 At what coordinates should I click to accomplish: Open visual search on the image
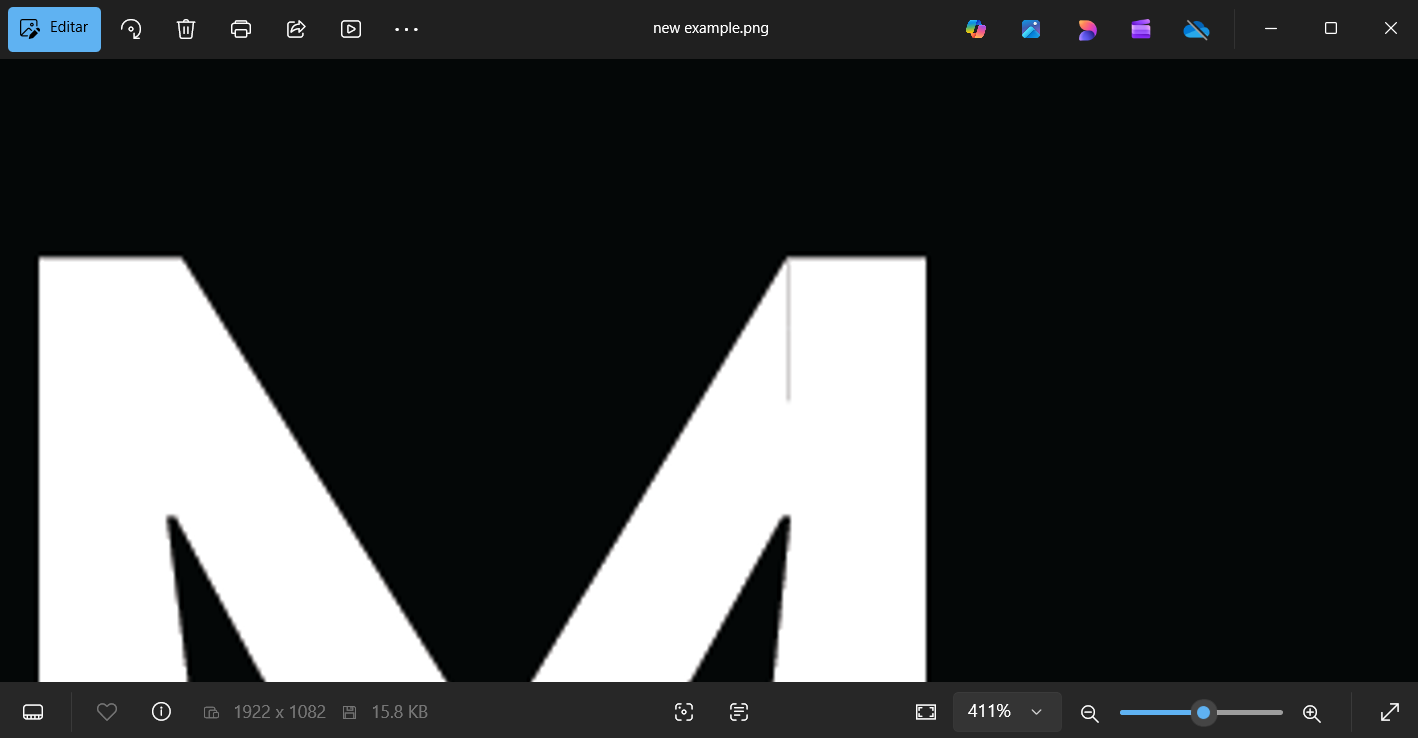click(x=684, y=711)
